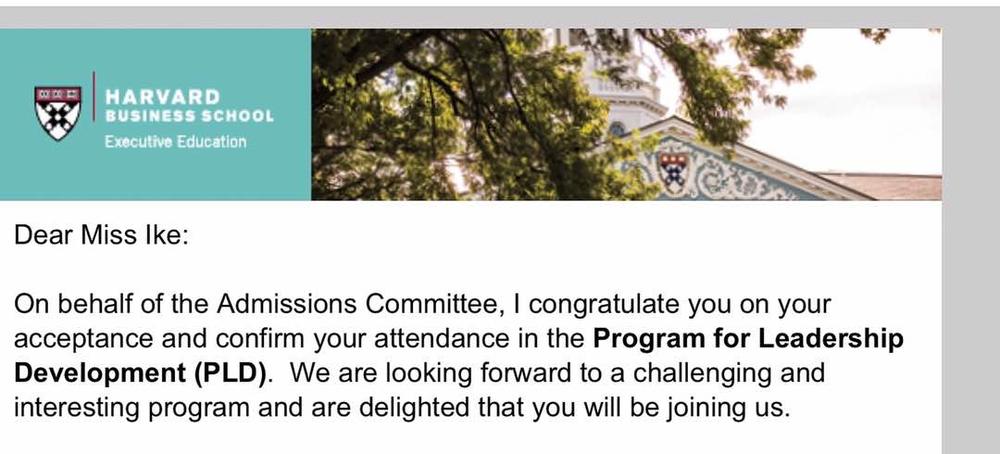Click the words Admissions Committee
The width and height of the screenshot is (1000, 454).
pos(354,304)
